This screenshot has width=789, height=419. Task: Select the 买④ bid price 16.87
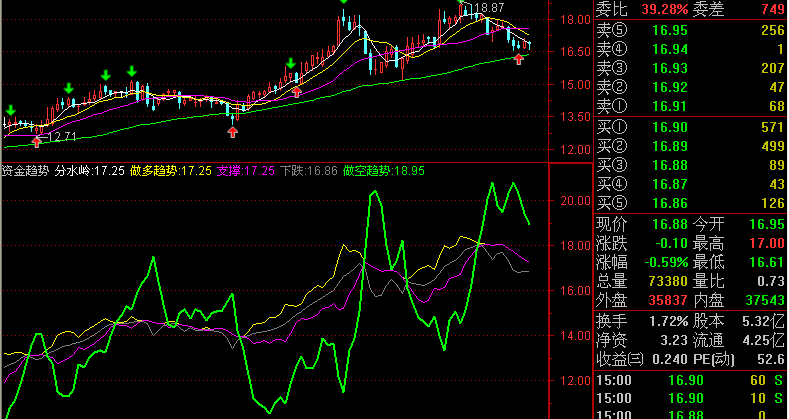670,185
